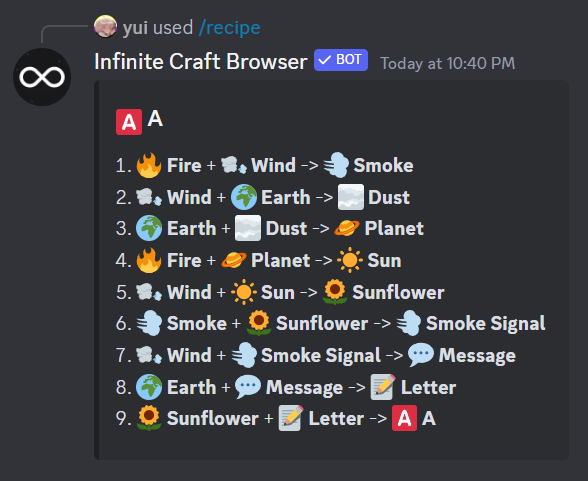
Task: Click the Smoke Signal emoji result in step 6
Action: (409, 323)
